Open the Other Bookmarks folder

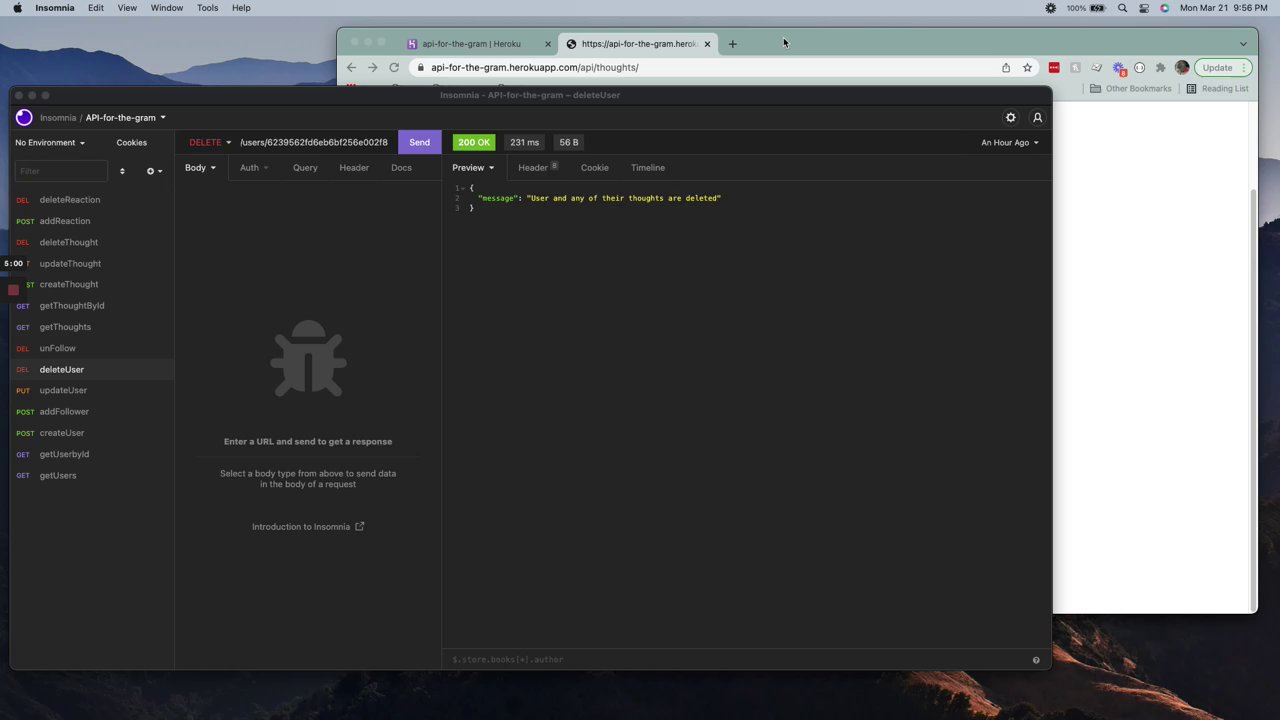click(x=1131, y=88)
